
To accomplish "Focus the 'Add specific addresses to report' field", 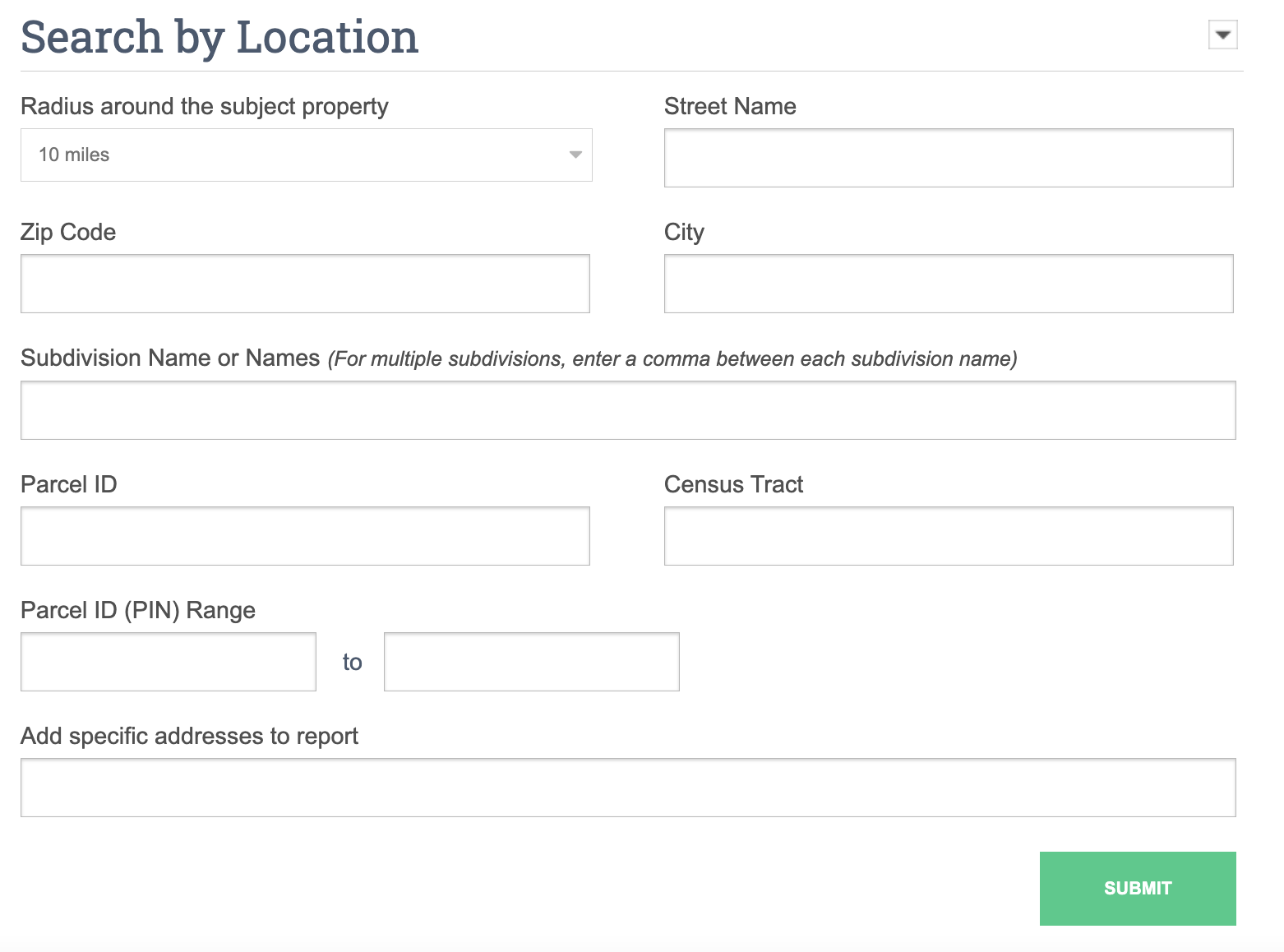I will tap(627, 788).
